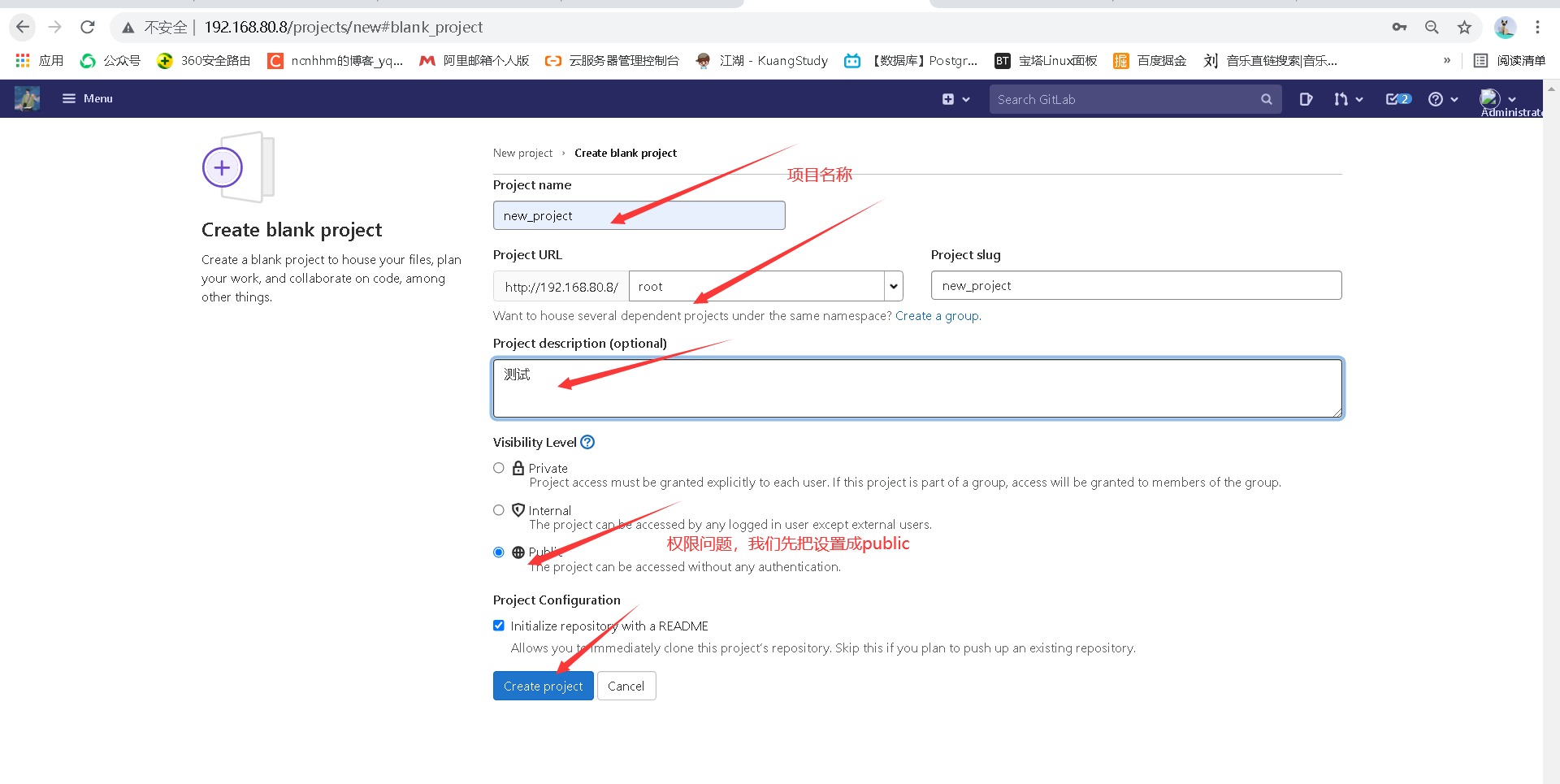
Task: Open GitLab's new item plus icon
Action: click(x=950, y=98)
